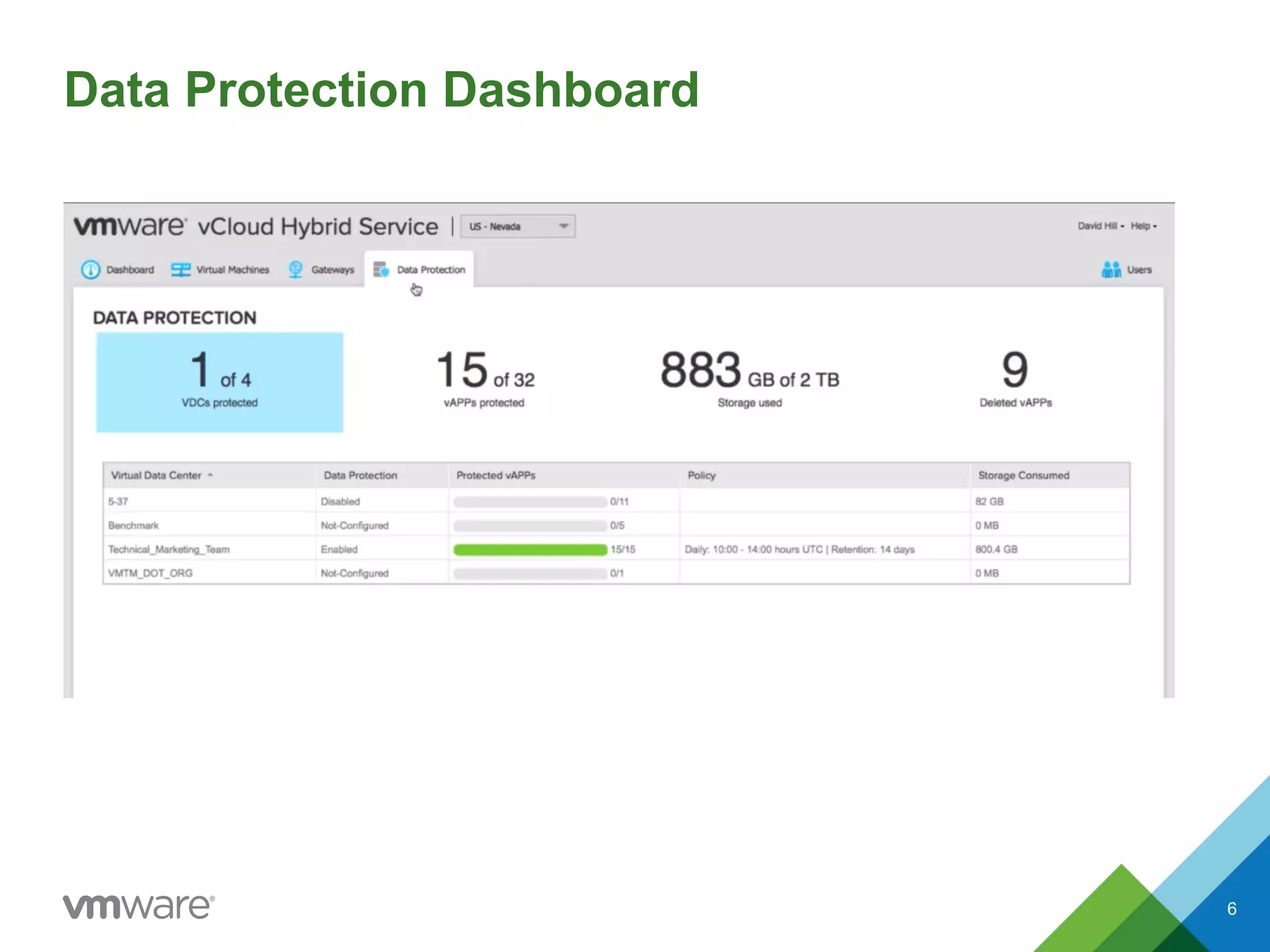Select the Benchmark data center row

point(616,526)
